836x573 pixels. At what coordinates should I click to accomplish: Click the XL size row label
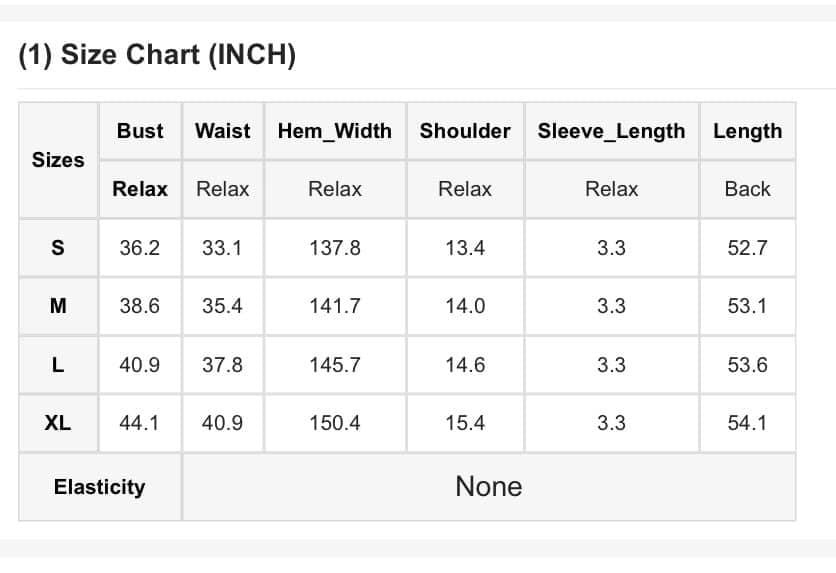coord(58,423)
